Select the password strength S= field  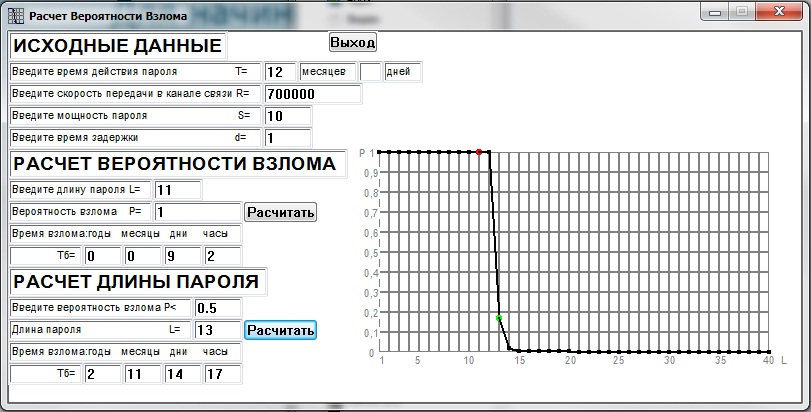click(x=287, y=116)
